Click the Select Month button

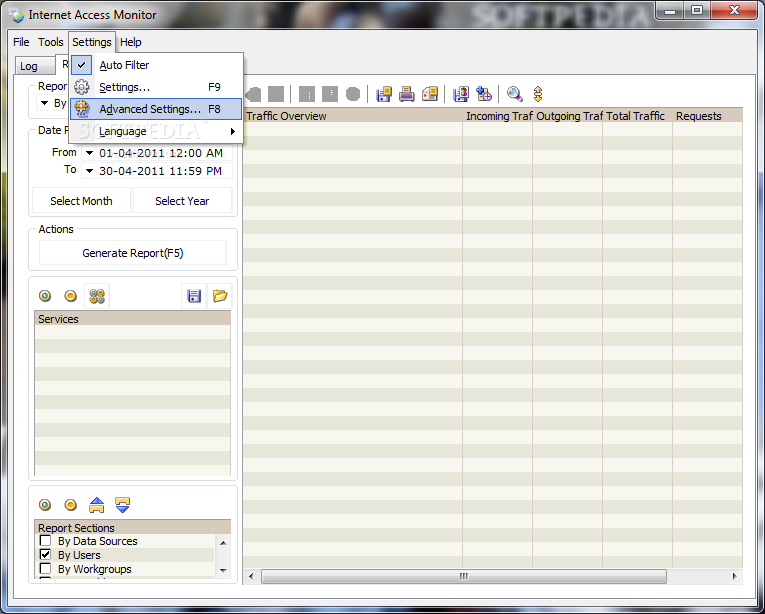[81, 201]
